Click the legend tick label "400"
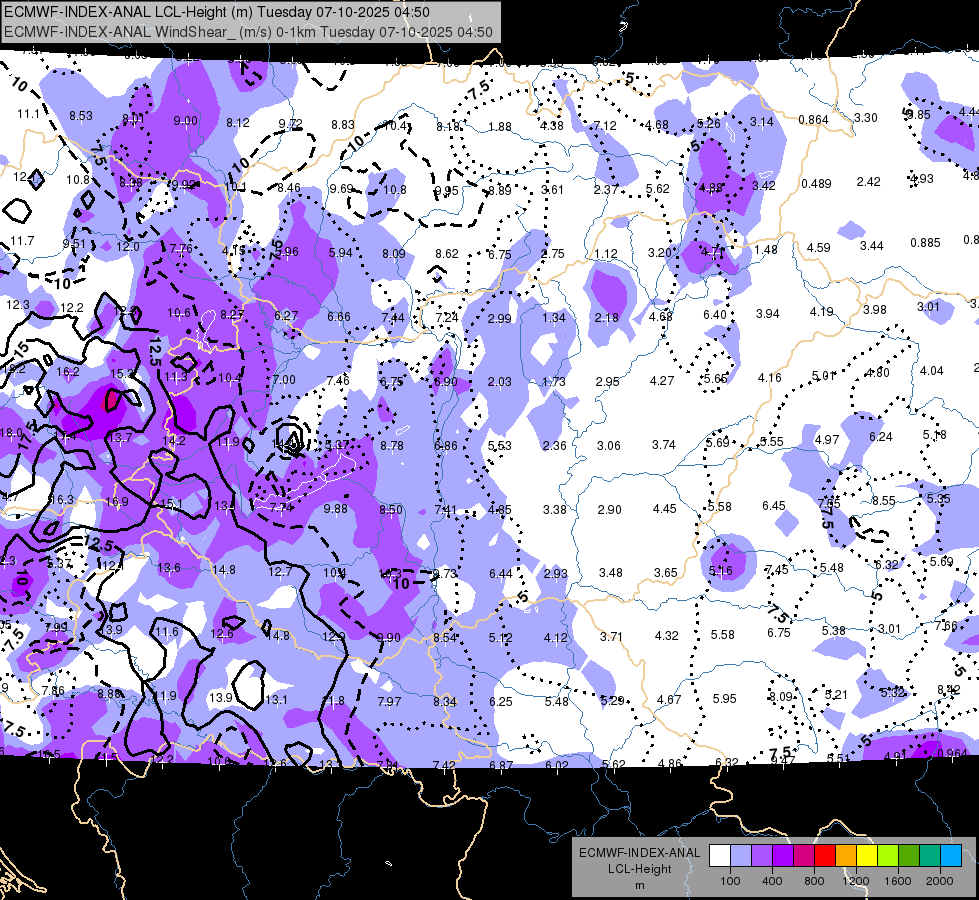 [x=772, y=881]
